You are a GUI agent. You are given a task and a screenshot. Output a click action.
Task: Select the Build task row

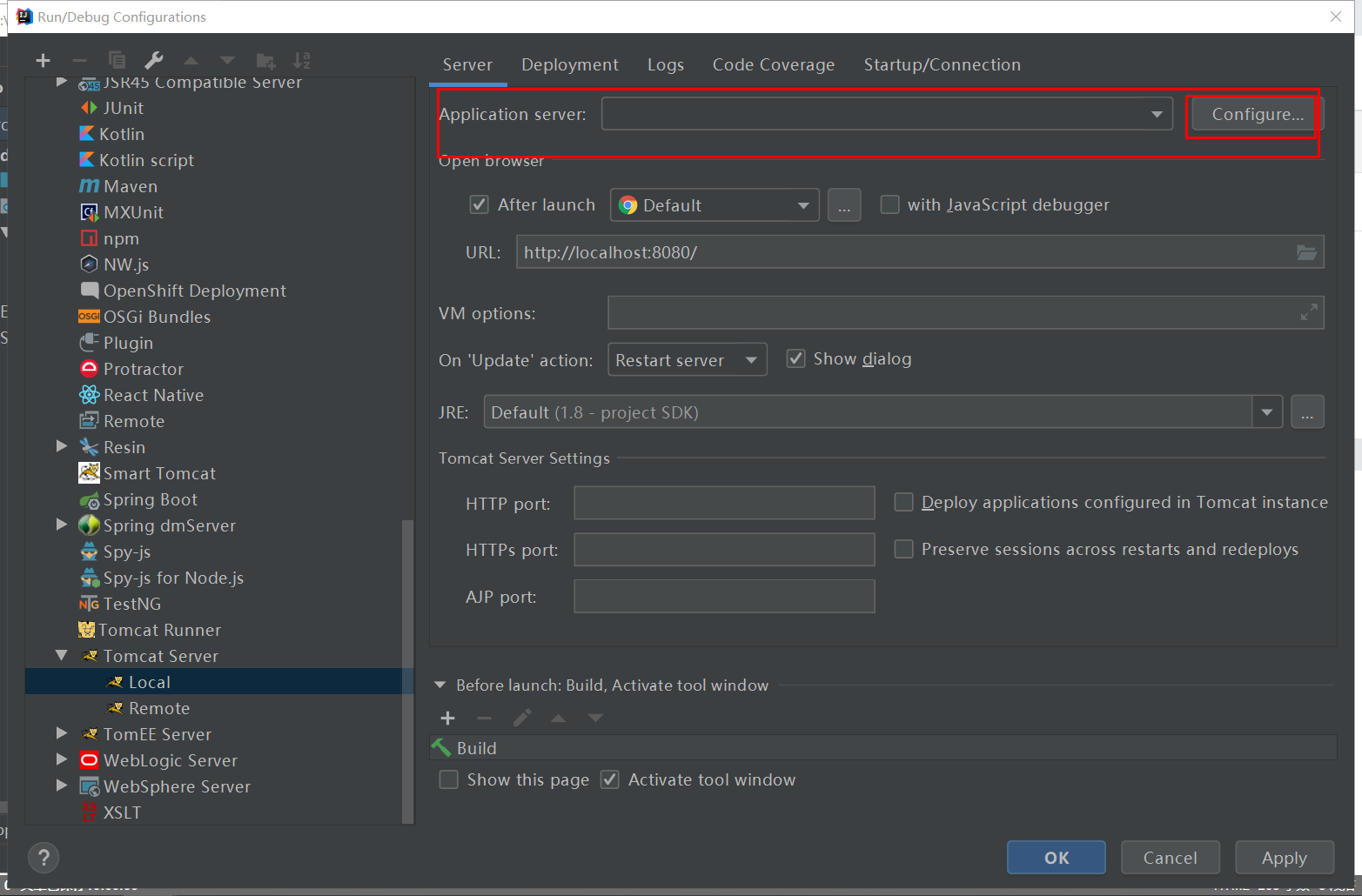tap(882, 748)
